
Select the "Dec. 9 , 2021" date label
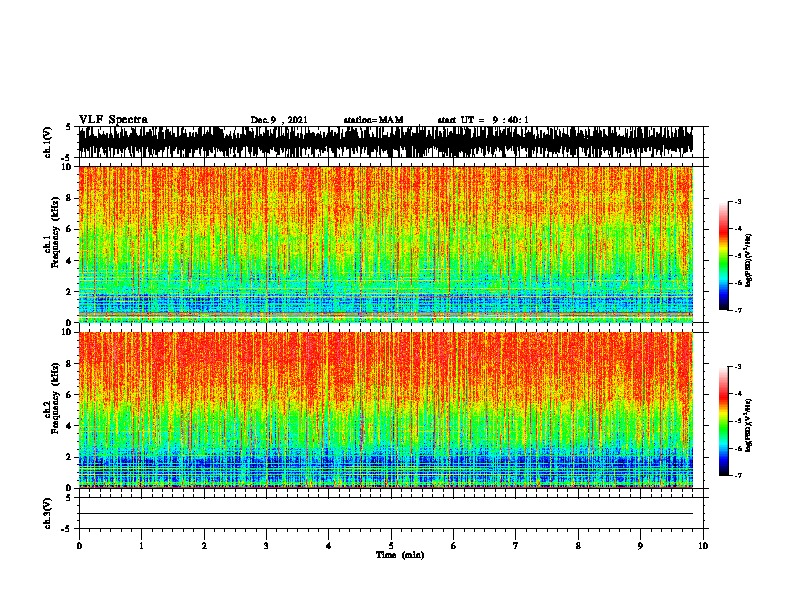(279, 120)
